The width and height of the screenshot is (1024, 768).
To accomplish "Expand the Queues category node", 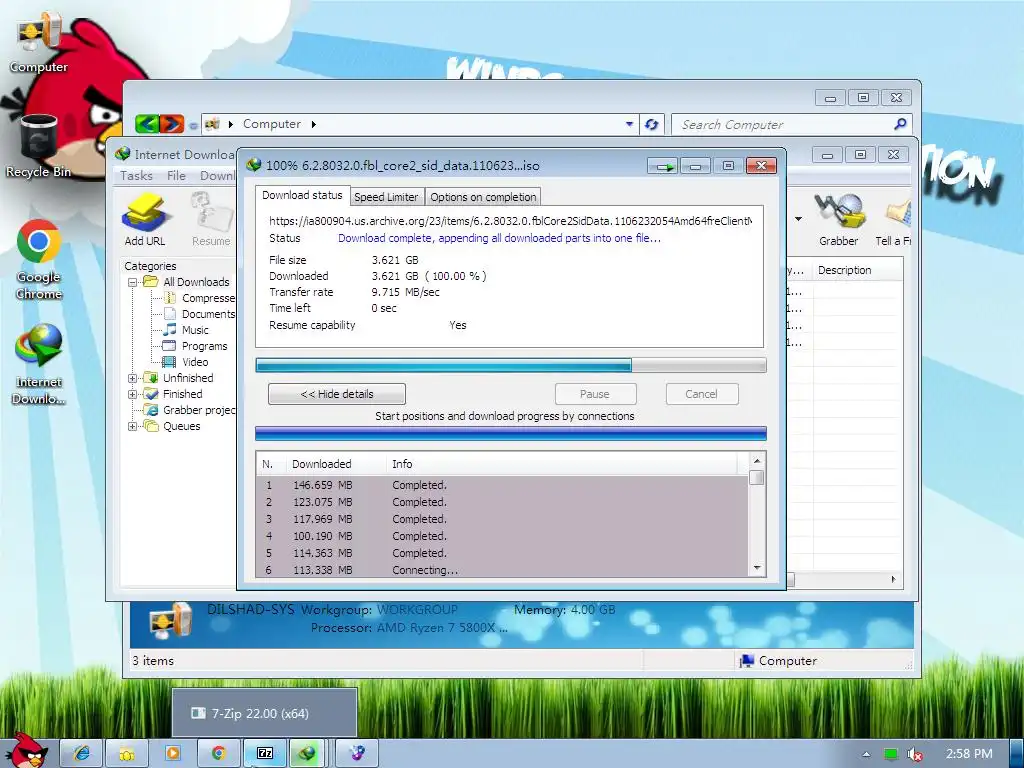I will tap(133, 426).
